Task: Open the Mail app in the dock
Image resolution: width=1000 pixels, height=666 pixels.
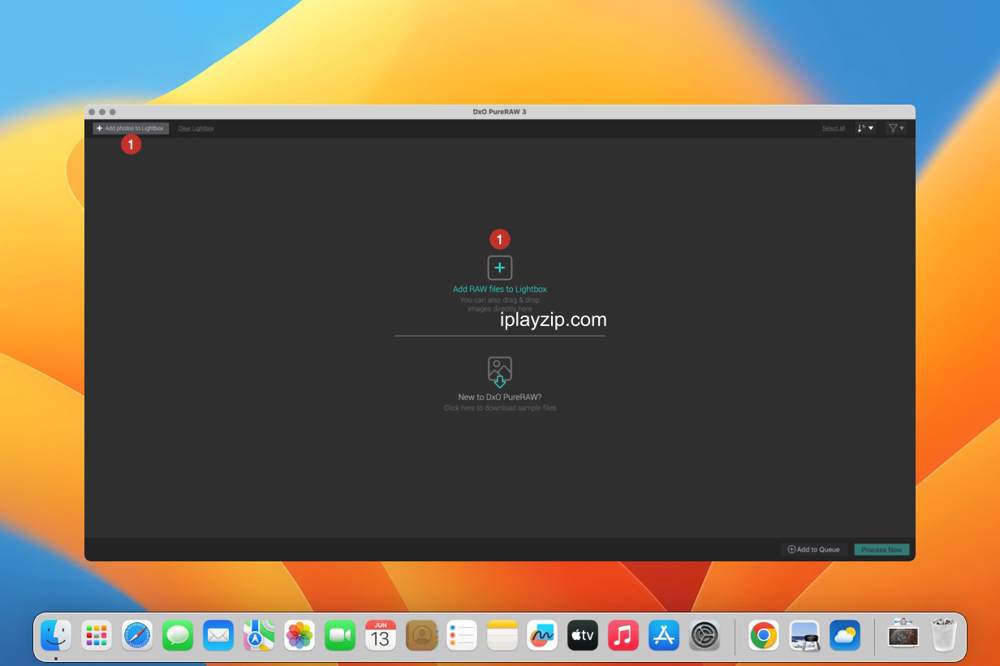Action: (x=218, y=635)
